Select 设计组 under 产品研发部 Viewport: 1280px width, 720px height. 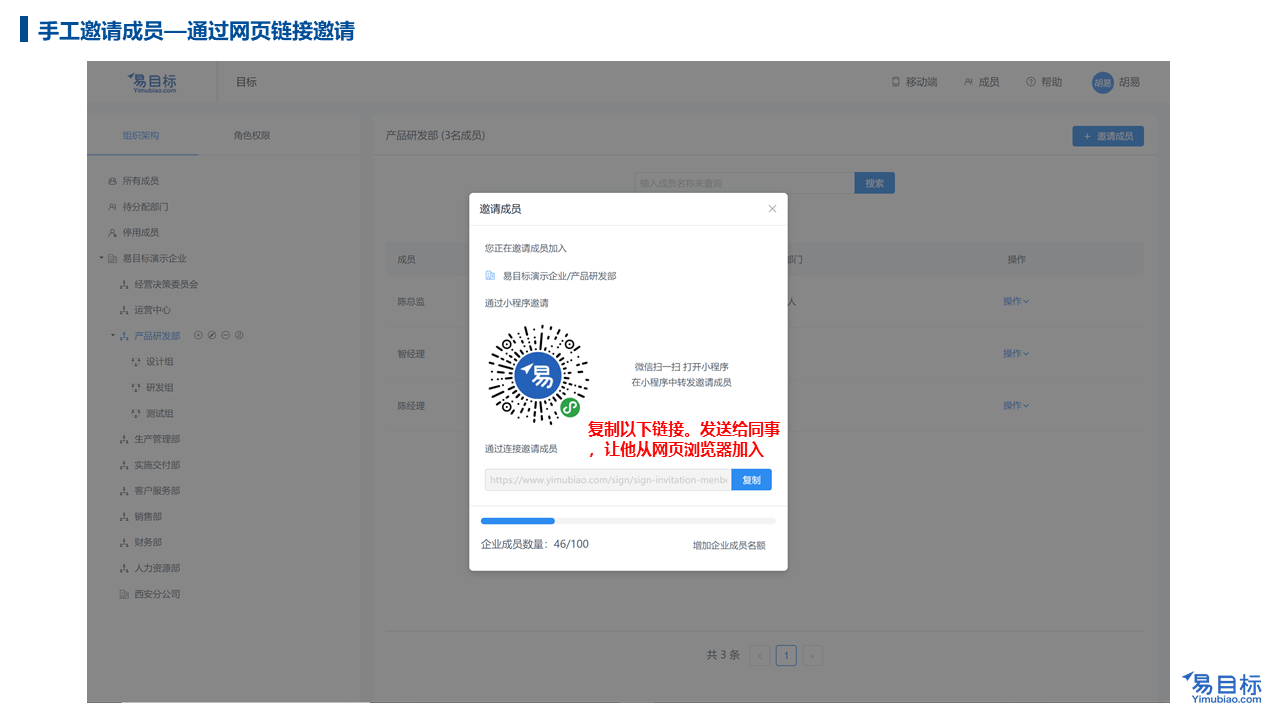160,362
